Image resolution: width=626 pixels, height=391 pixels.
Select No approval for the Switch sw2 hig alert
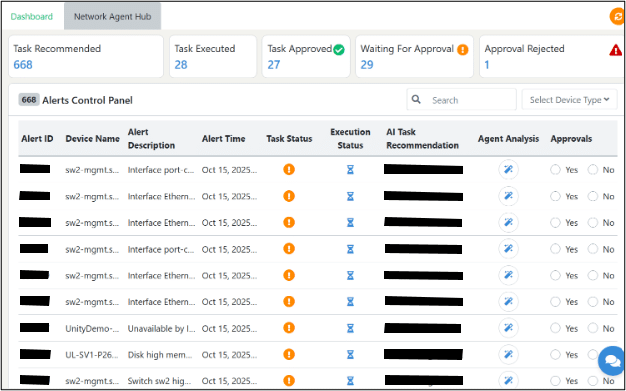click(x=593, y=381)
